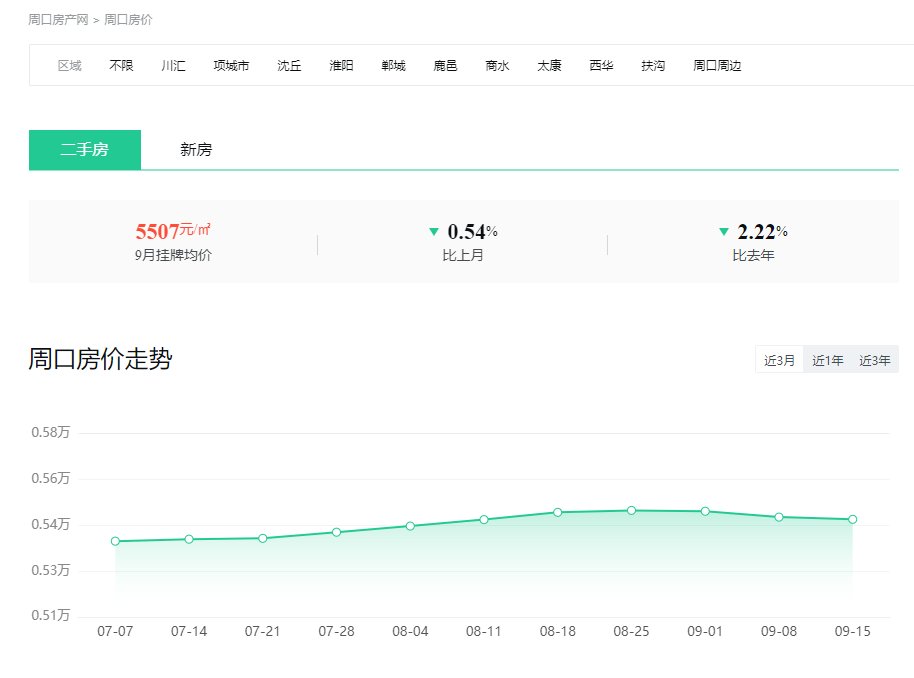Filter by 项城市 district
The image size is (914, 678).
(231, 65)
